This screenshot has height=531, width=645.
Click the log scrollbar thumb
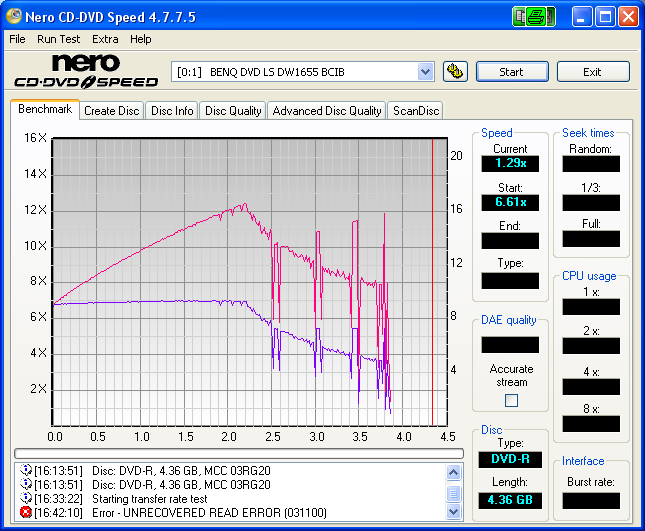(453, 493)
